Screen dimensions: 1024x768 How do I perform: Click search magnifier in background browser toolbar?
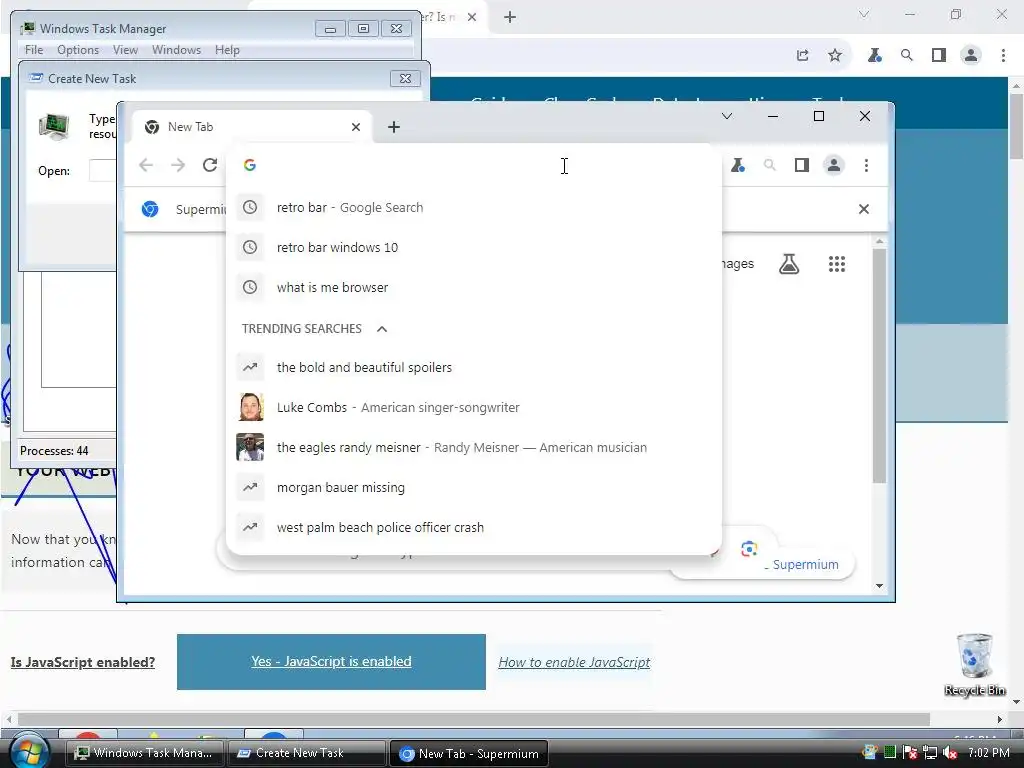(x=906, y=56)
